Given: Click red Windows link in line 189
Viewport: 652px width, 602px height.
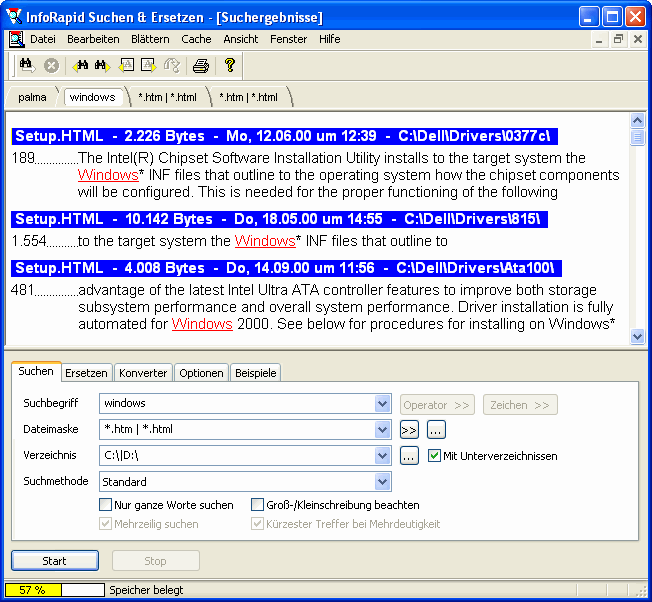Looking at the screenshot, I should pyautogui.click(x=108, y=175).
